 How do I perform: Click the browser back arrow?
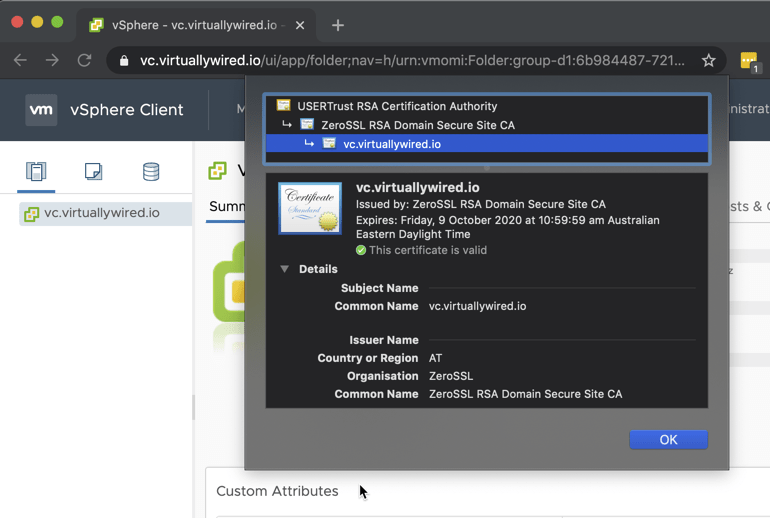(x=21, y=60)
